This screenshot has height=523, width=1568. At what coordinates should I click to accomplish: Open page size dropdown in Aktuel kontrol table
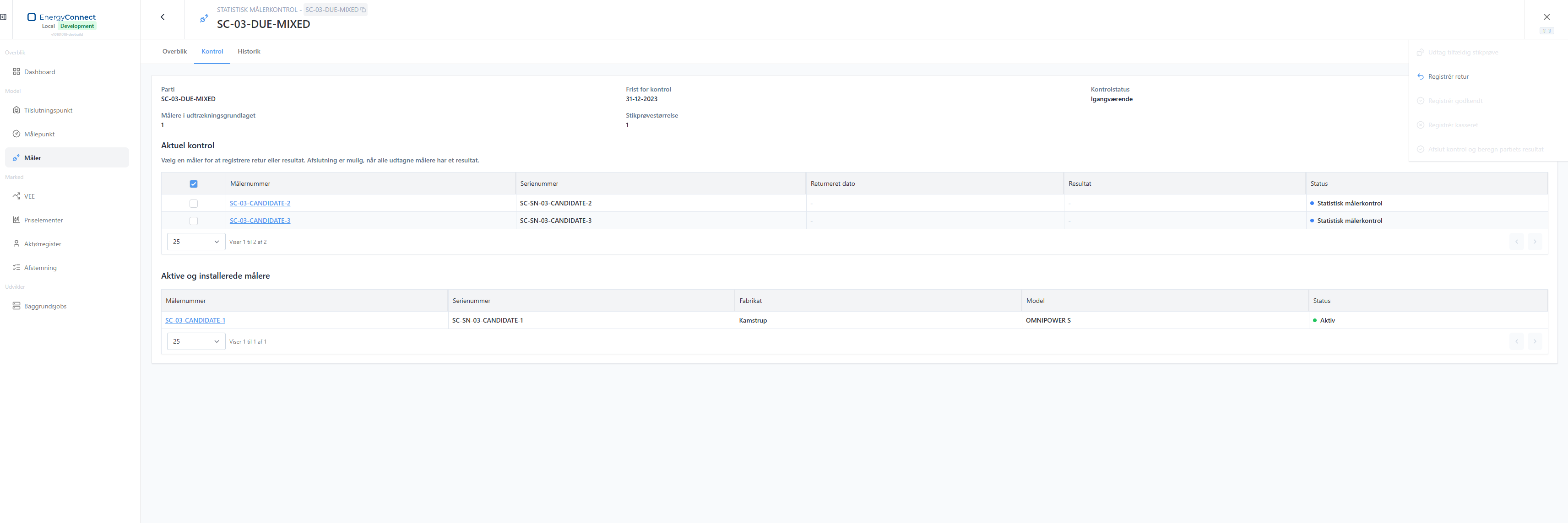196,242
